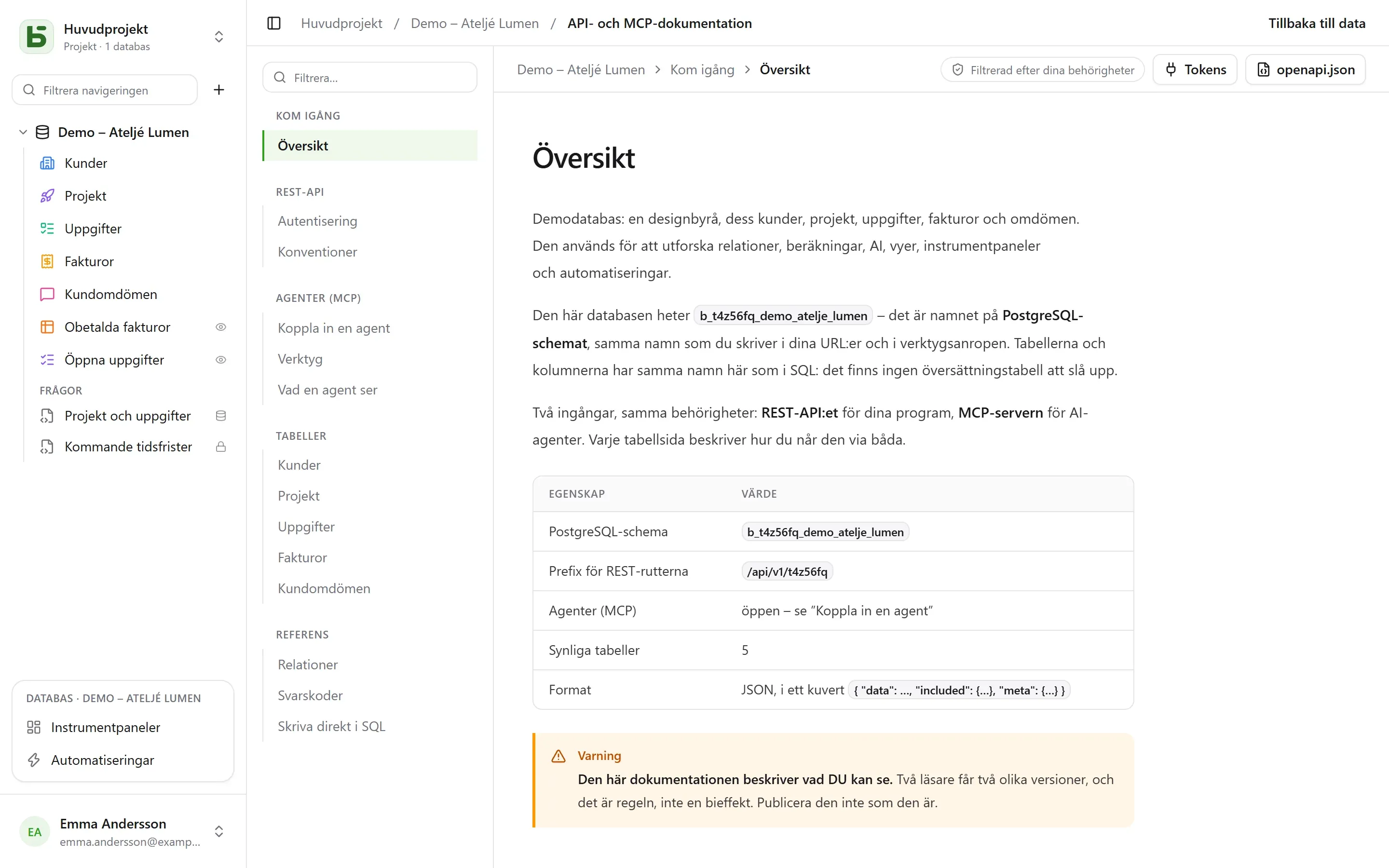Open Relationer reference page
This screenshot has height=868, width=1389.
(x=308, y=664)
